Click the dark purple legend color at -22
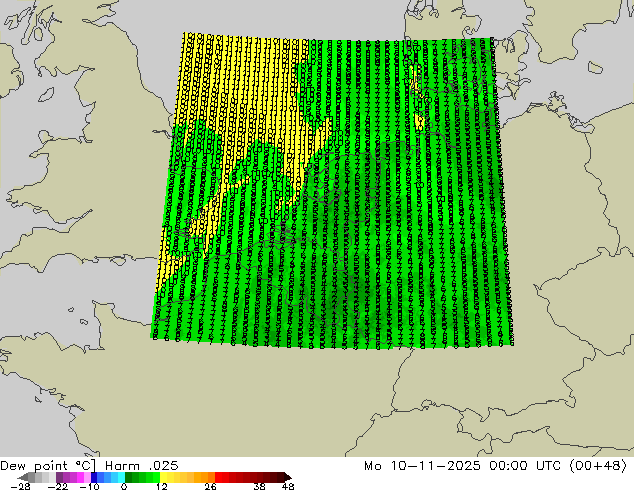Screen dimensions: 634x490 [x=59, y=477]
